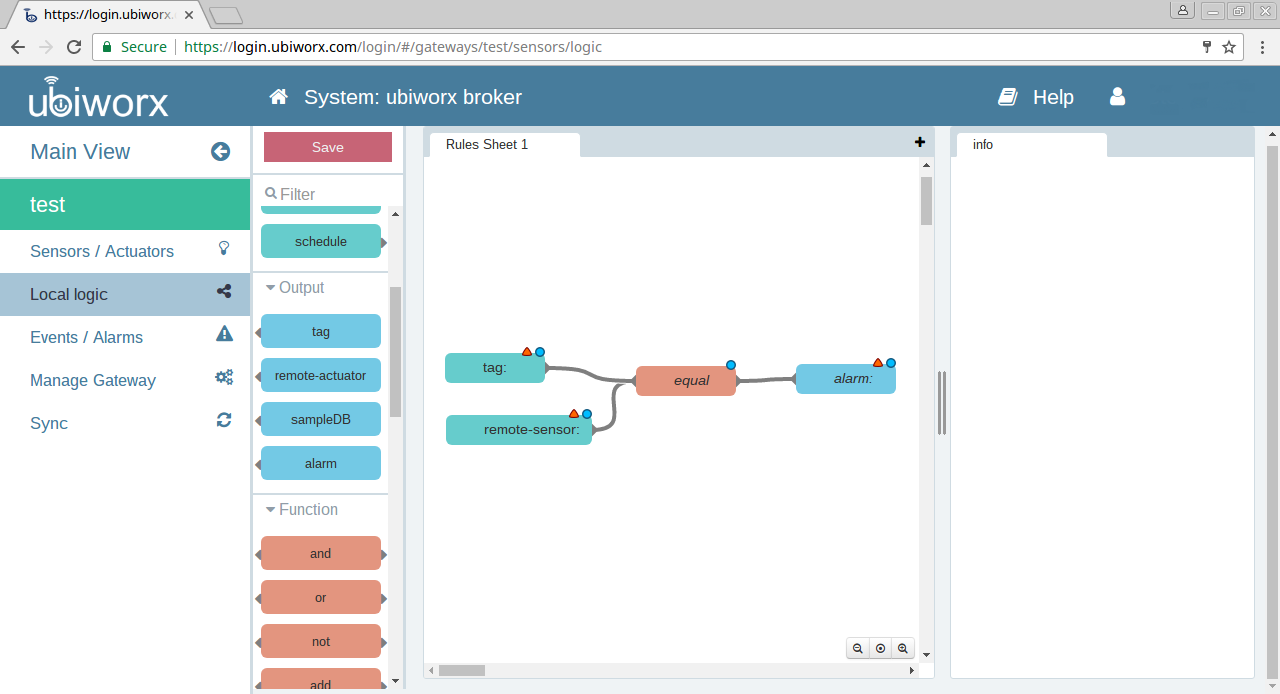Bookmark this page with the star icon
This screenshot has width=1280, height=694.
click(x=1229, y=47)
